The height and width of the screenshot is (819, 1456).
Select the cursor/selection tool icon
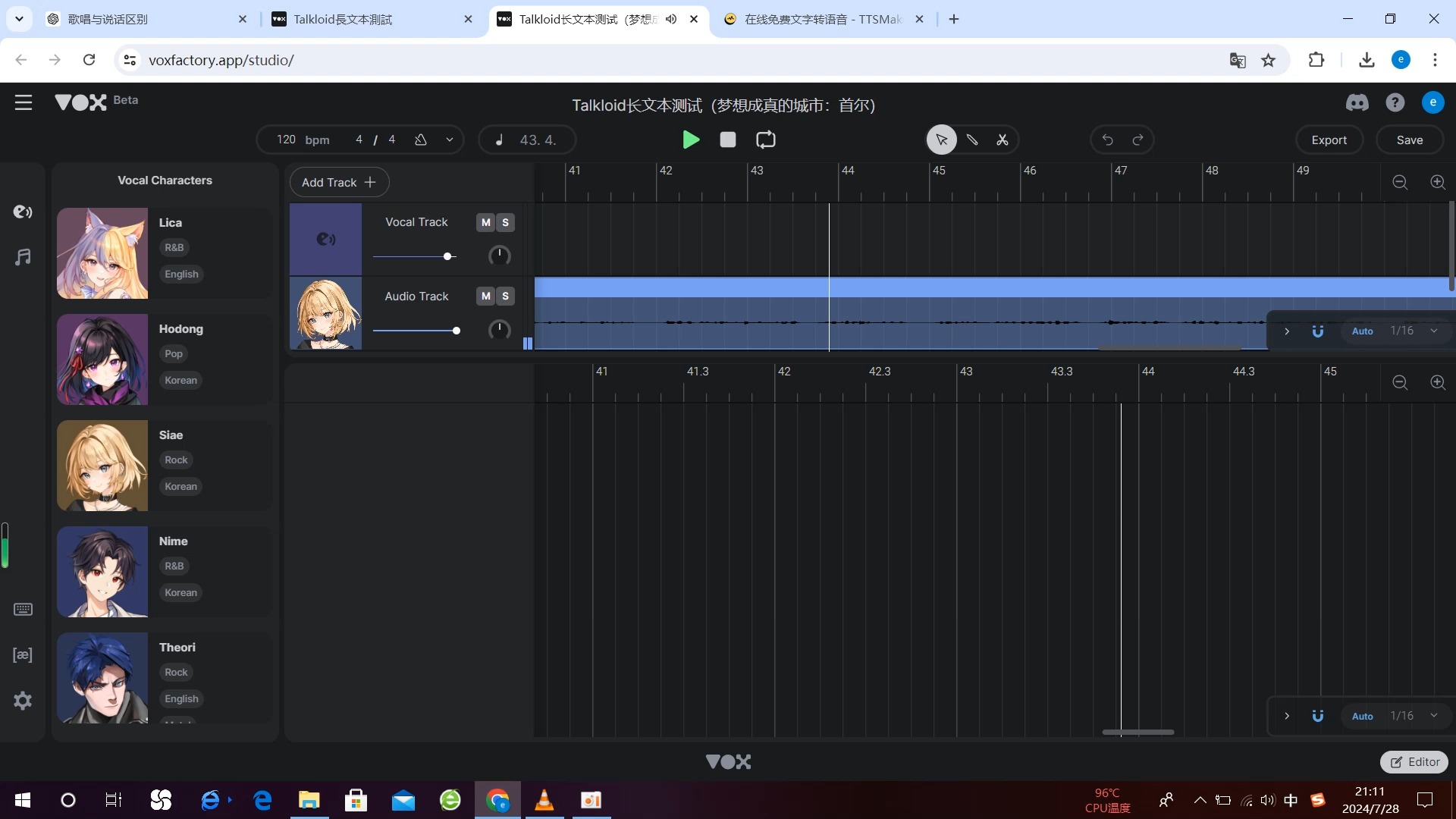click(x=940, y=140)
